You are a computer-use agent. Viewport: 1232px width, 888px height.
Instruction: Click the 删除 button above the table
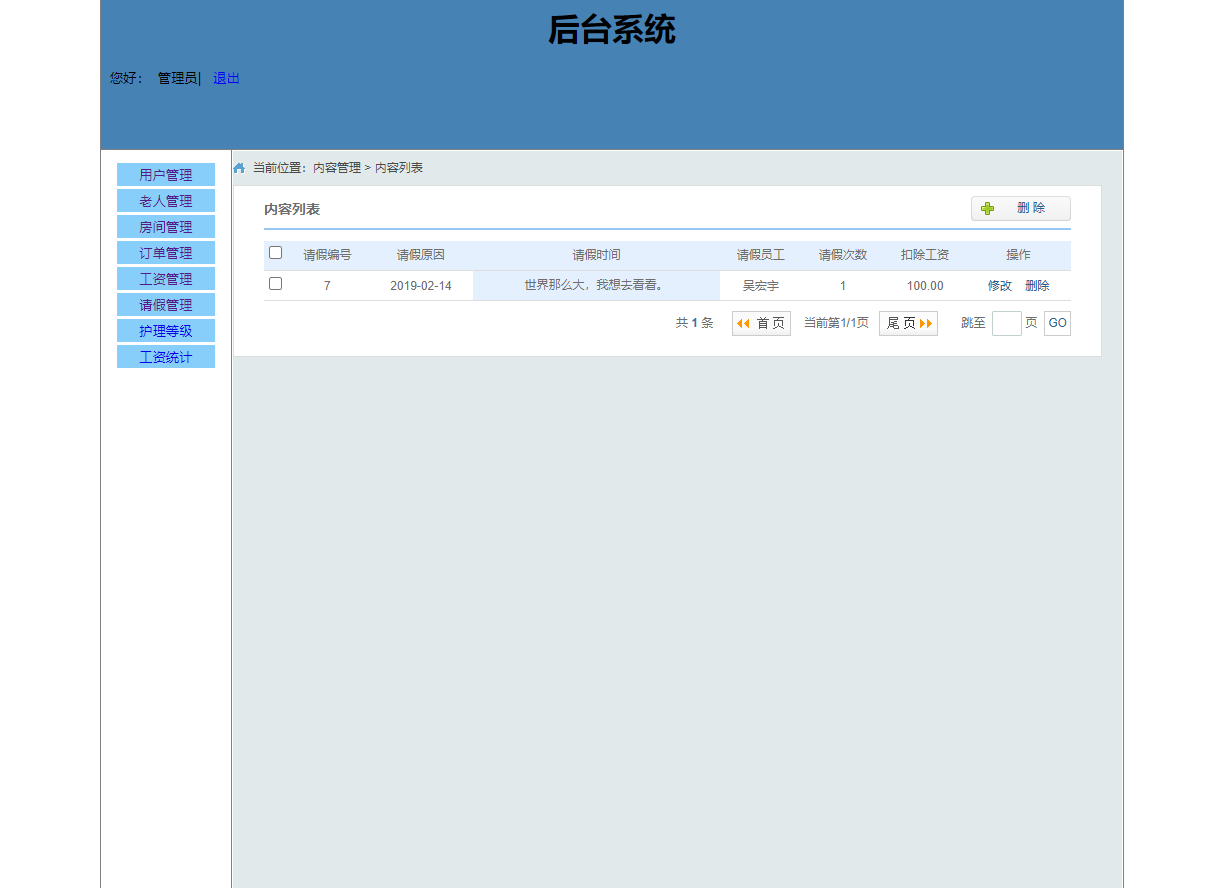pos(1034,208)
